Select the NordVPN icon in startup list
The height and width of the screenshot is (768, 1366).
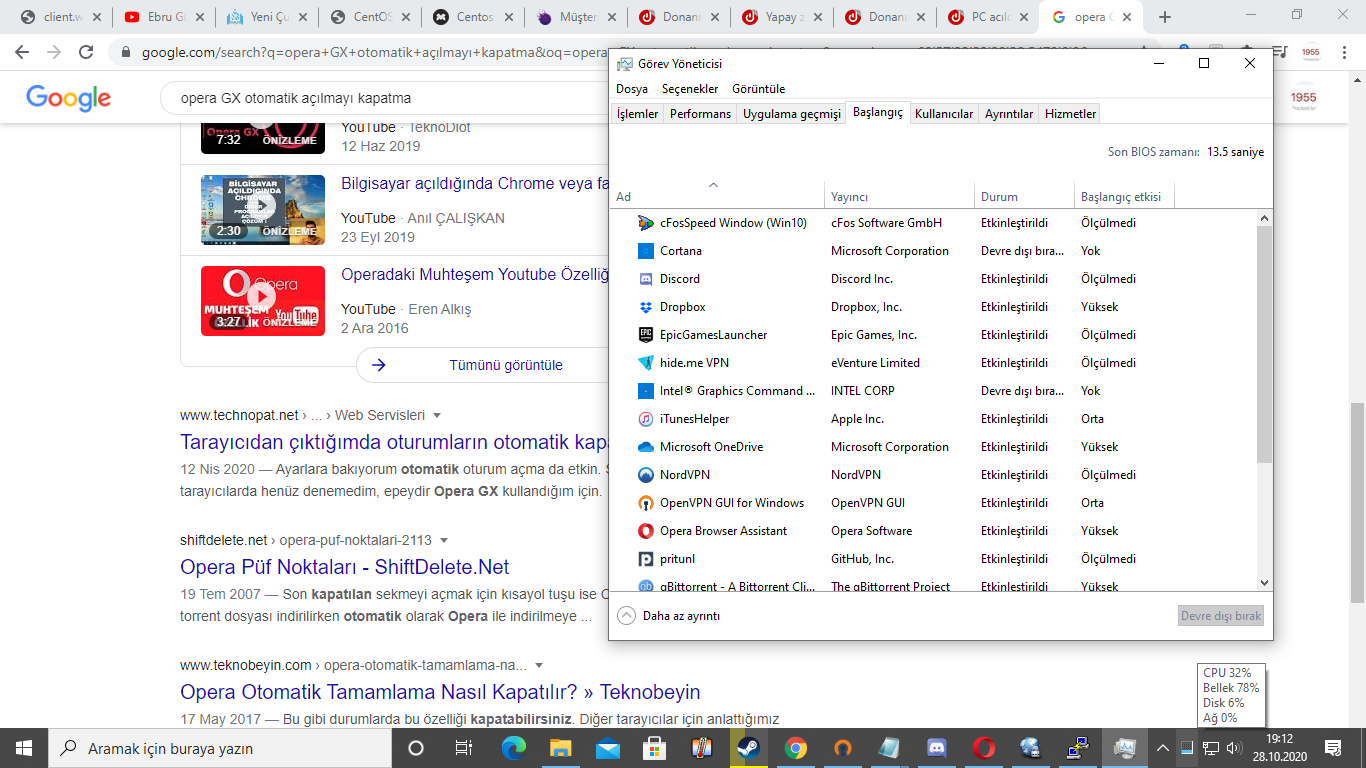[646, 475]
